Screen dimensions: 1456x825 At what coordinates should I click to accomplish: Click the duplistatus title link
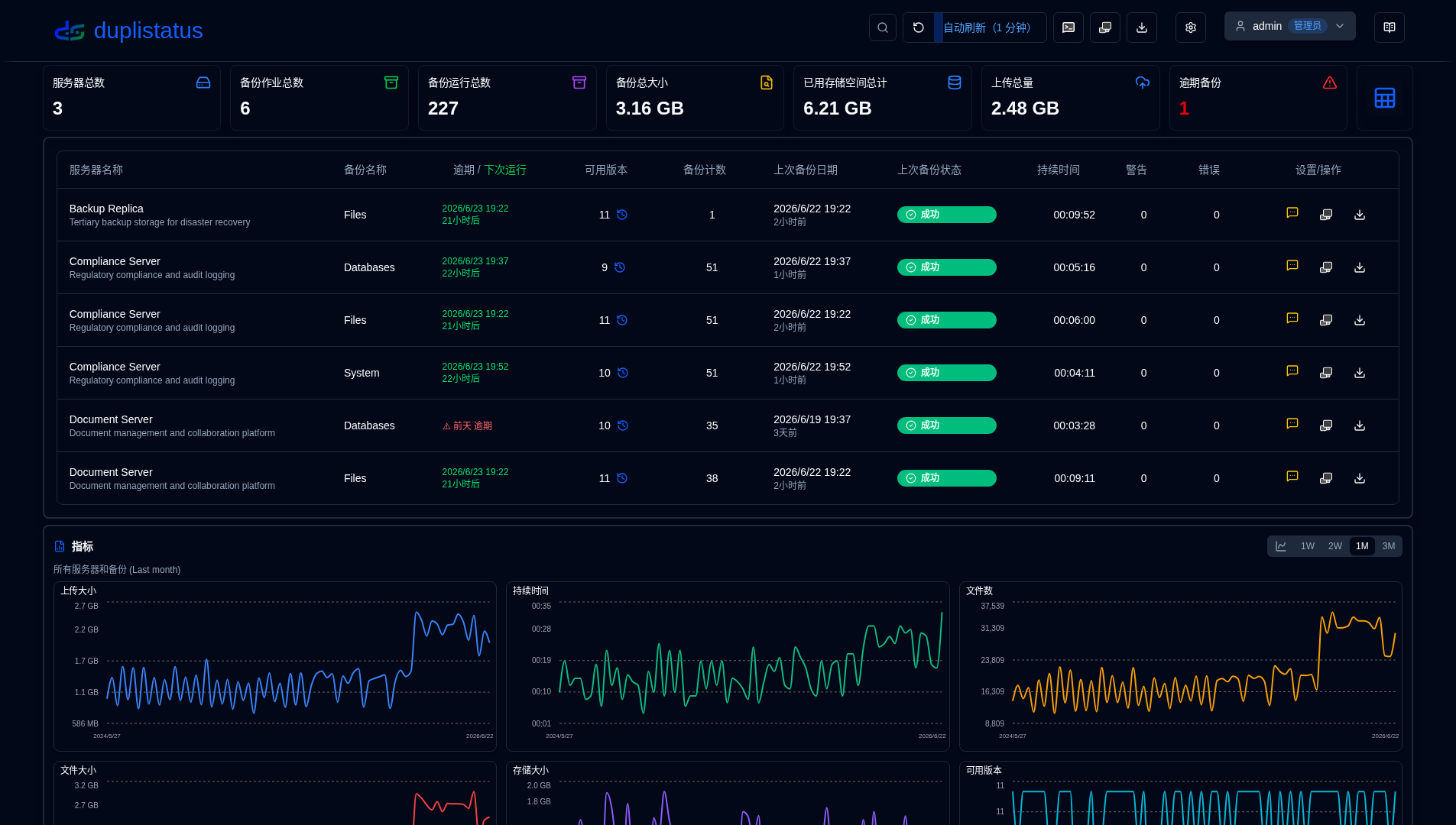point(148,31)
